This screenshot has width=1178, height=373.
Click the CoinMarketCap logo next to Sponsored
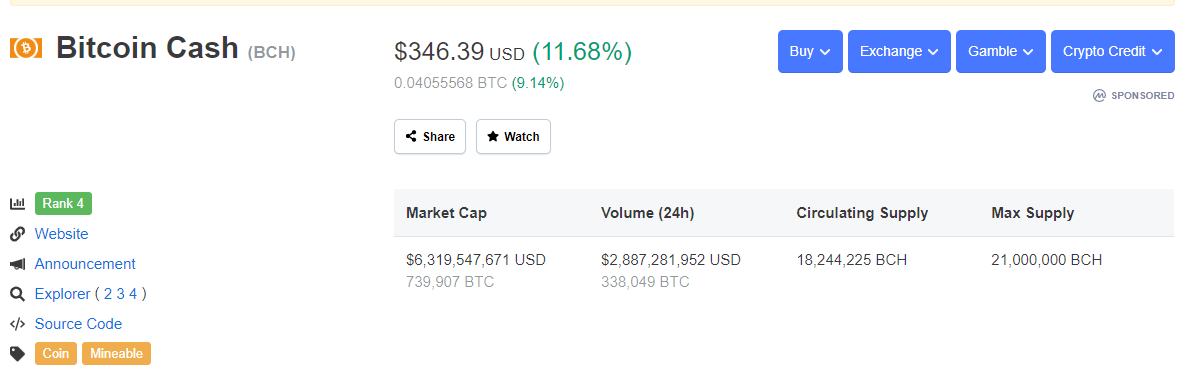point(1099,96)
